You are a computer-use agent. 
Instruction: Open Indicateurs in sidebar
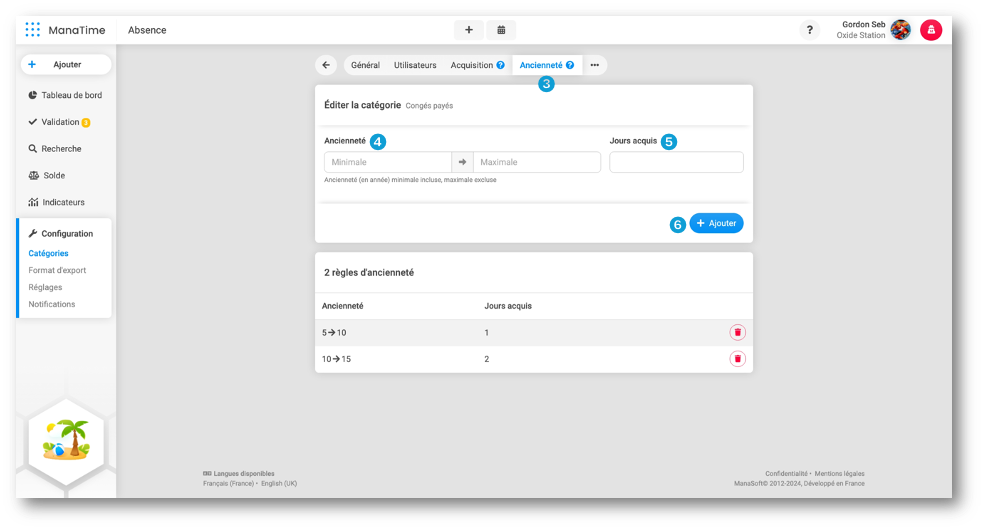[56, 202]
